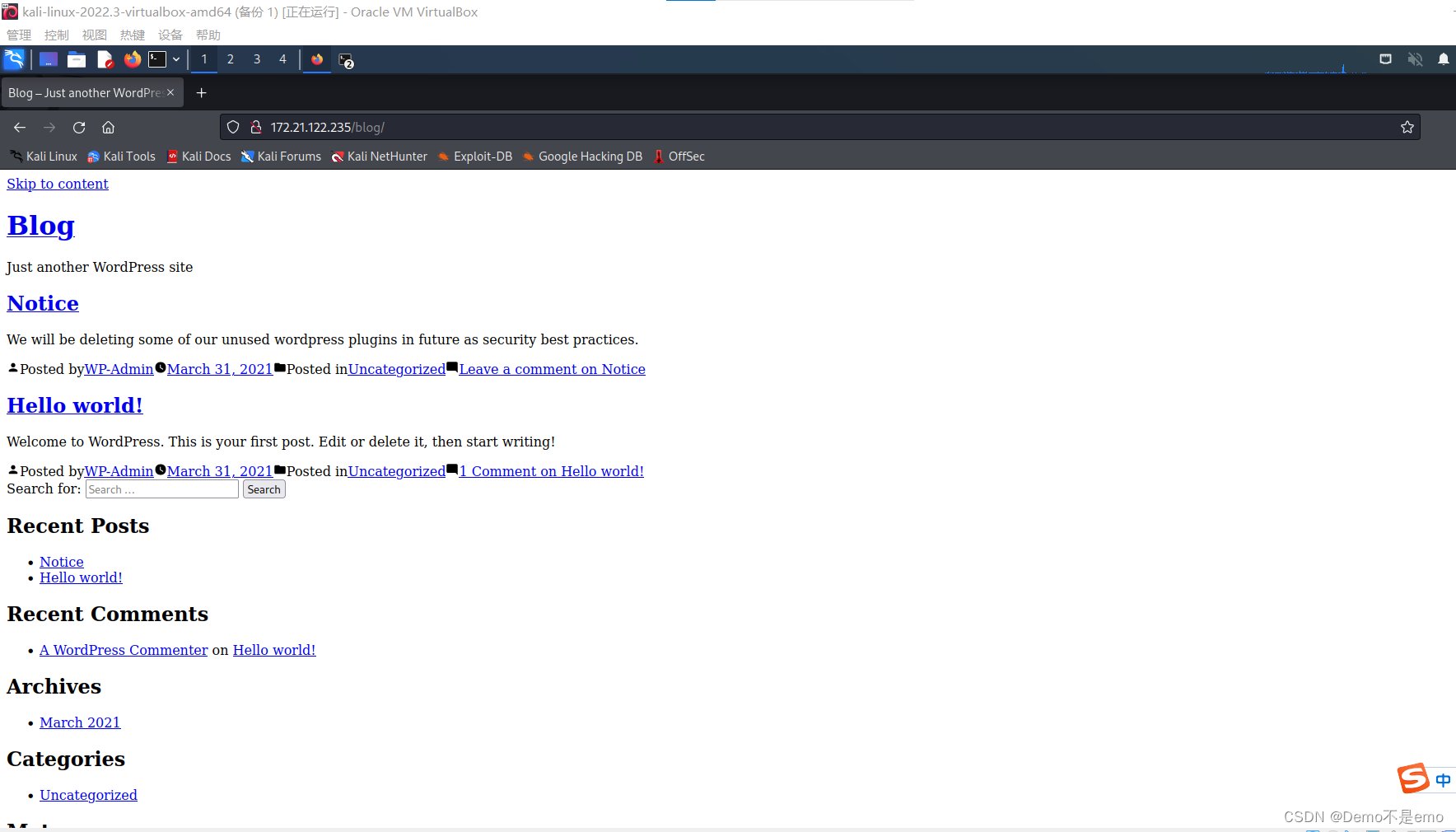Open the Kali Docs bookmark
This screenshot has height=832, width=1456.
(x=198, y=157)
